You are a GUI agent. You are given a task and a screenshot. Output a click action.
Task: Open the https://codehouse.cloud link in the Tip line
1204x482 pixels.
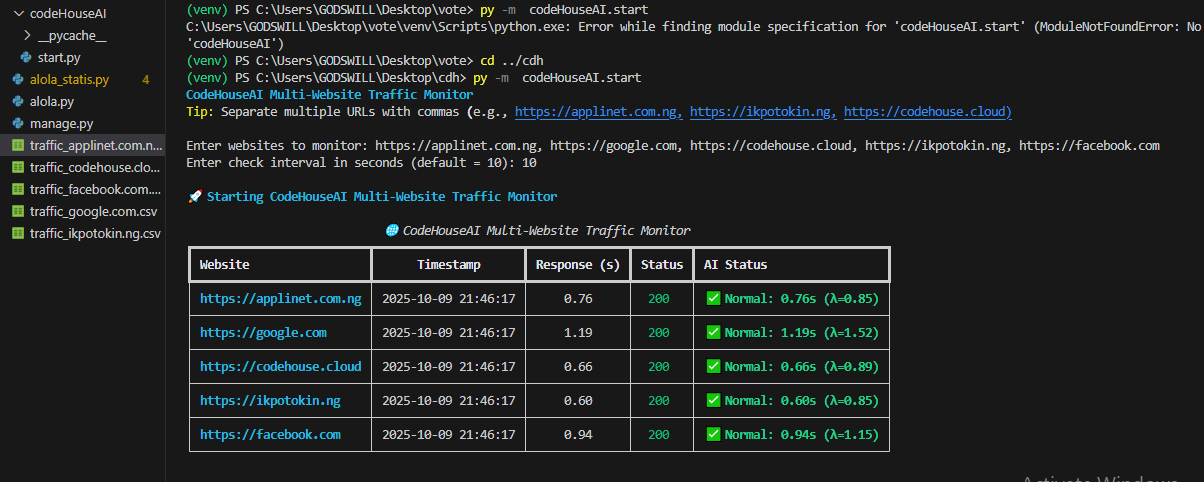click(x=928, y=111)
